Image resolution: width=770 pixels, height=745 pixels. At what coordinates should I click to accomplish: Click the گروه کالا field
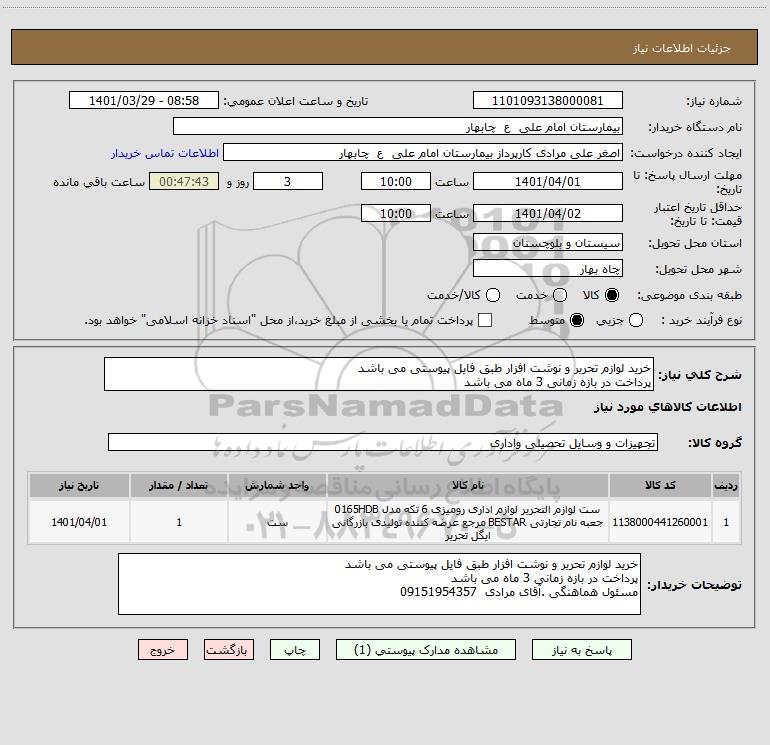(383, 442)
